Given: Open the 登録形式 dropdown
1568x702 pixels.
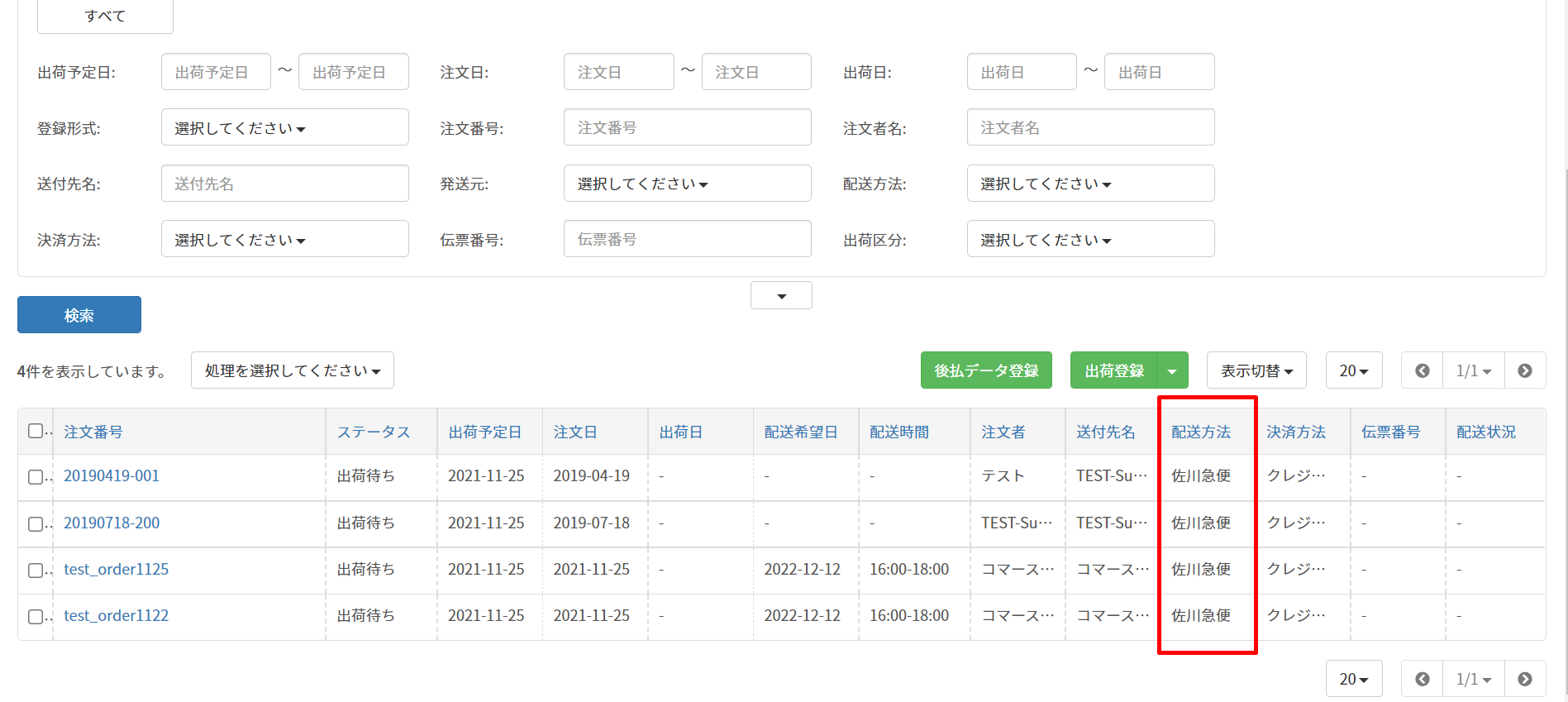Looking at the screenshot, I should tap(285, 127).
